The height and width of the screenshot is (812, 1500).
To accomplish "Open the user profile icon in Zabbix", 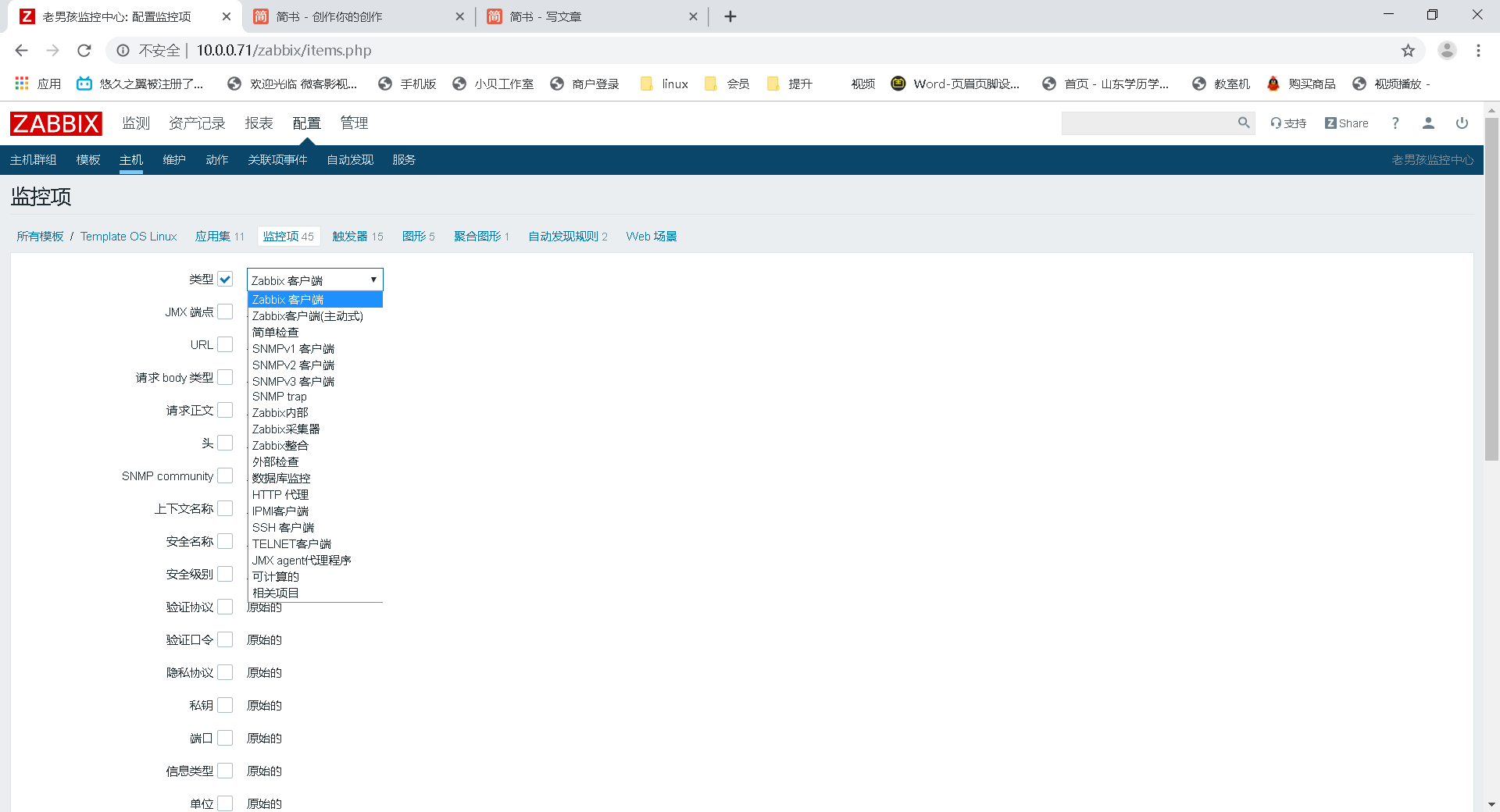I will point(1428,123).
